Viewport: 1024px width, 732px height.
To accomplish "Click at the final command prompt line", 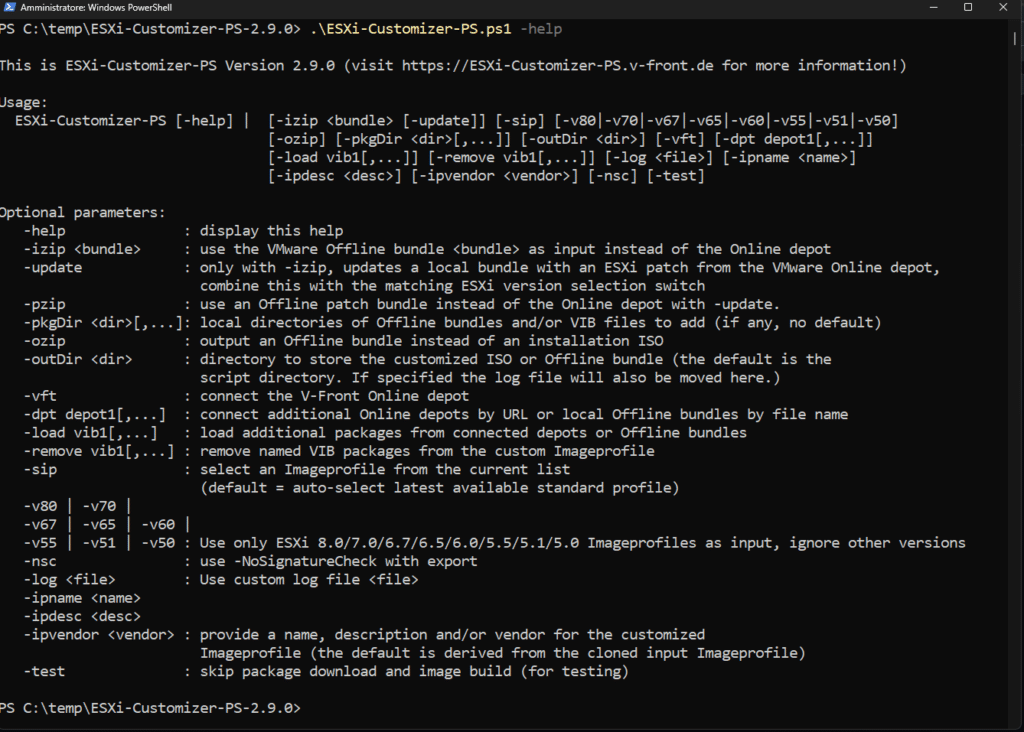I will tap(151, 708).
